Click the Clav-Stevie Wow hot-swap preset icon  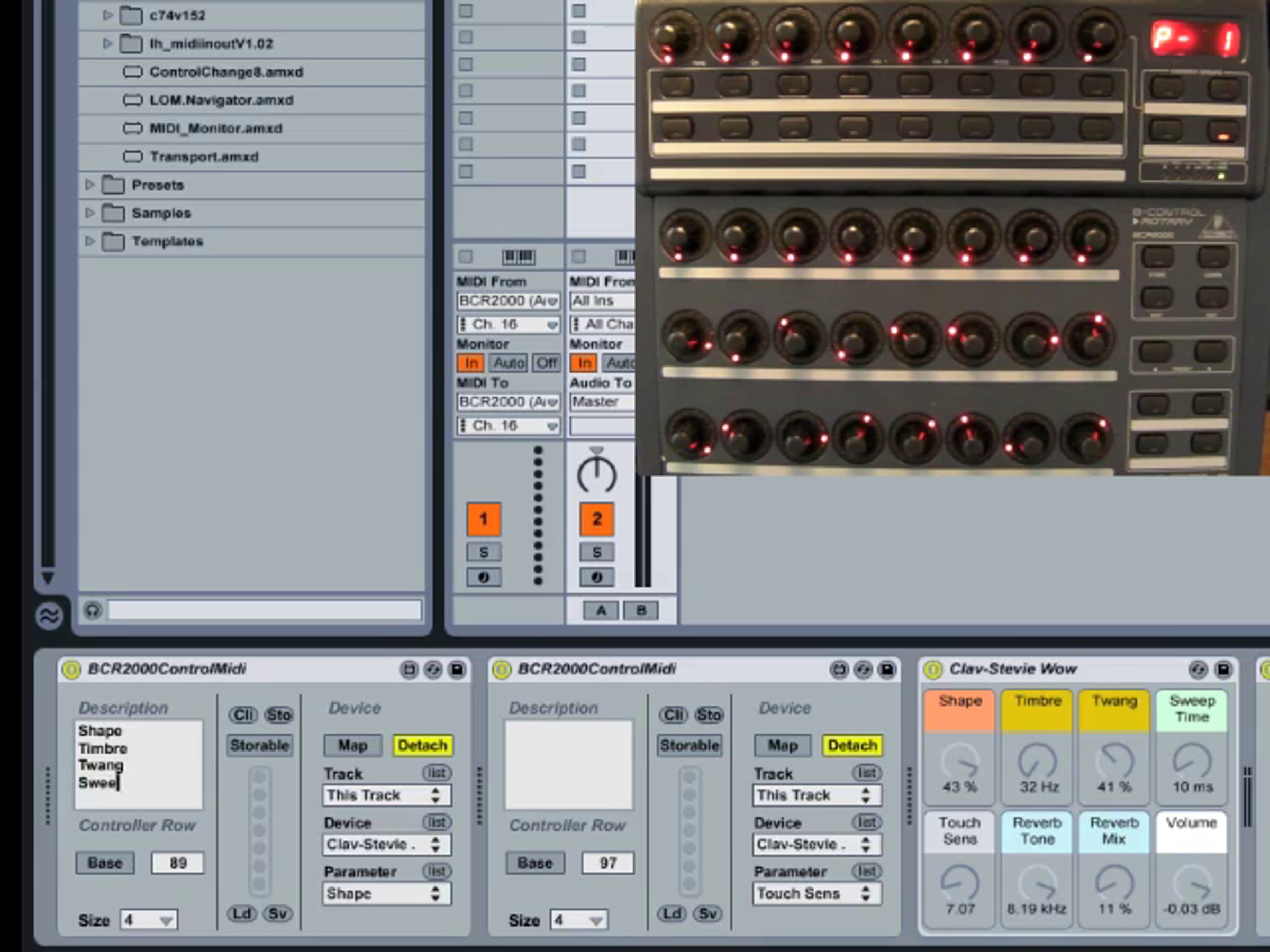1198,670
